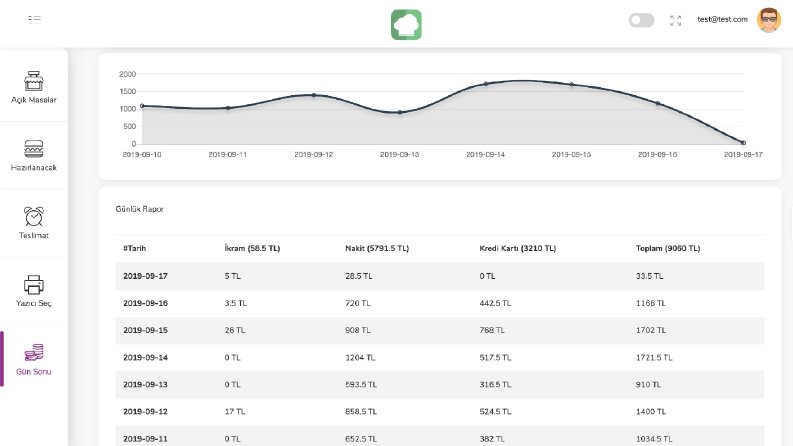Select the Açık Masalar label
The image size is (793, 446).
[x=34, y=100]
